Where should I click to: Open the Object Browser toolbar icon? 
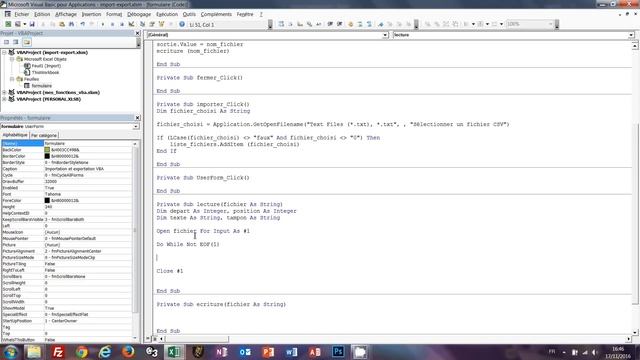tap(162, 24)
